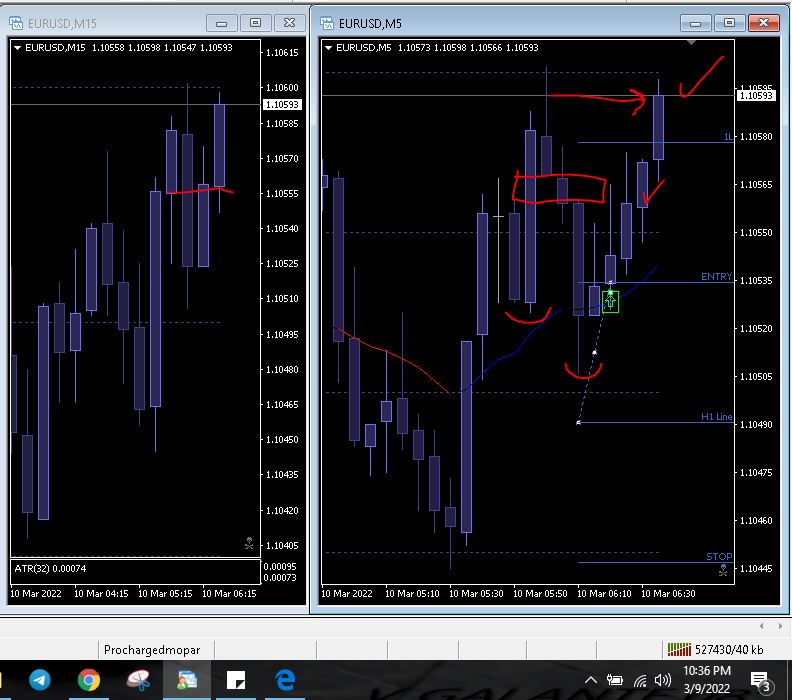Open the Sticky Notes taskbar icon
Image resolution: width=792 pixels, height=700 pixels.
click(236, 680)
